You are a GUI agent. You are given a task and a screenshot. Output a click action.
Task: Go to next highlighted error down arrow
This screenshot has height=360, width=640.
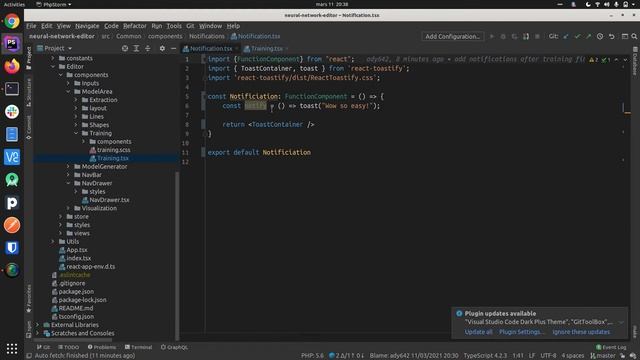tap(625, 60)
